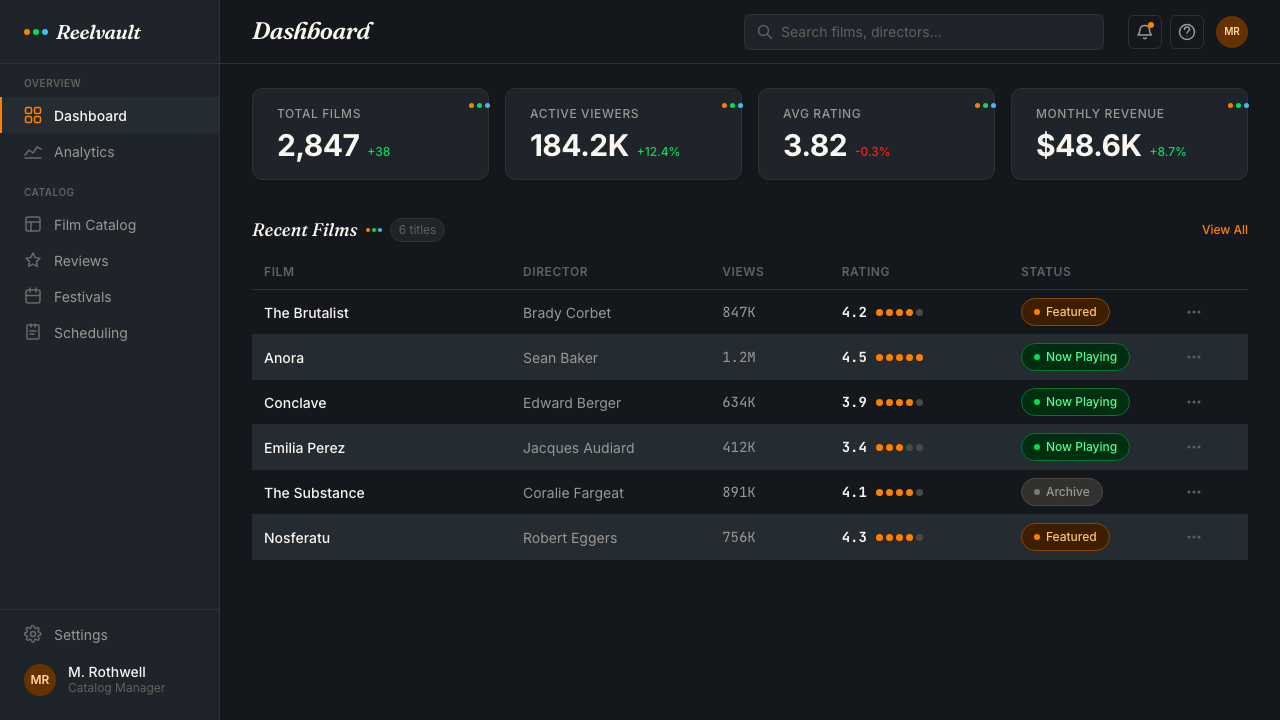Open Analytics page
The height and width of the screenshot is (720, 1280).
pyautogui.click(x=110, y=152)
